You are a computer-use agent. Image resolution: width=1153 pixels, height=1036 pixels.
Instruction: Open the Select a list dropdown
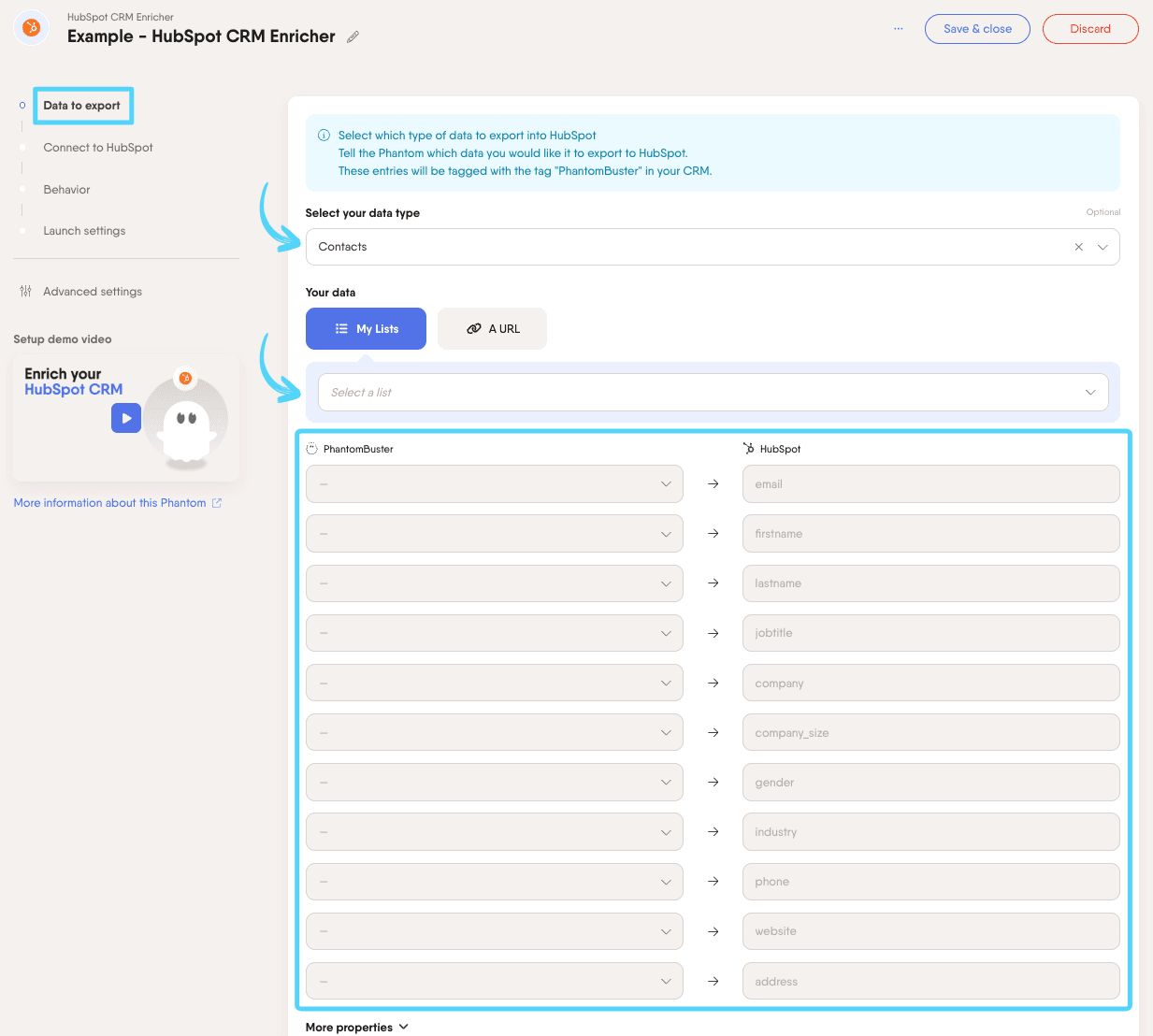[x=713, y=393]
